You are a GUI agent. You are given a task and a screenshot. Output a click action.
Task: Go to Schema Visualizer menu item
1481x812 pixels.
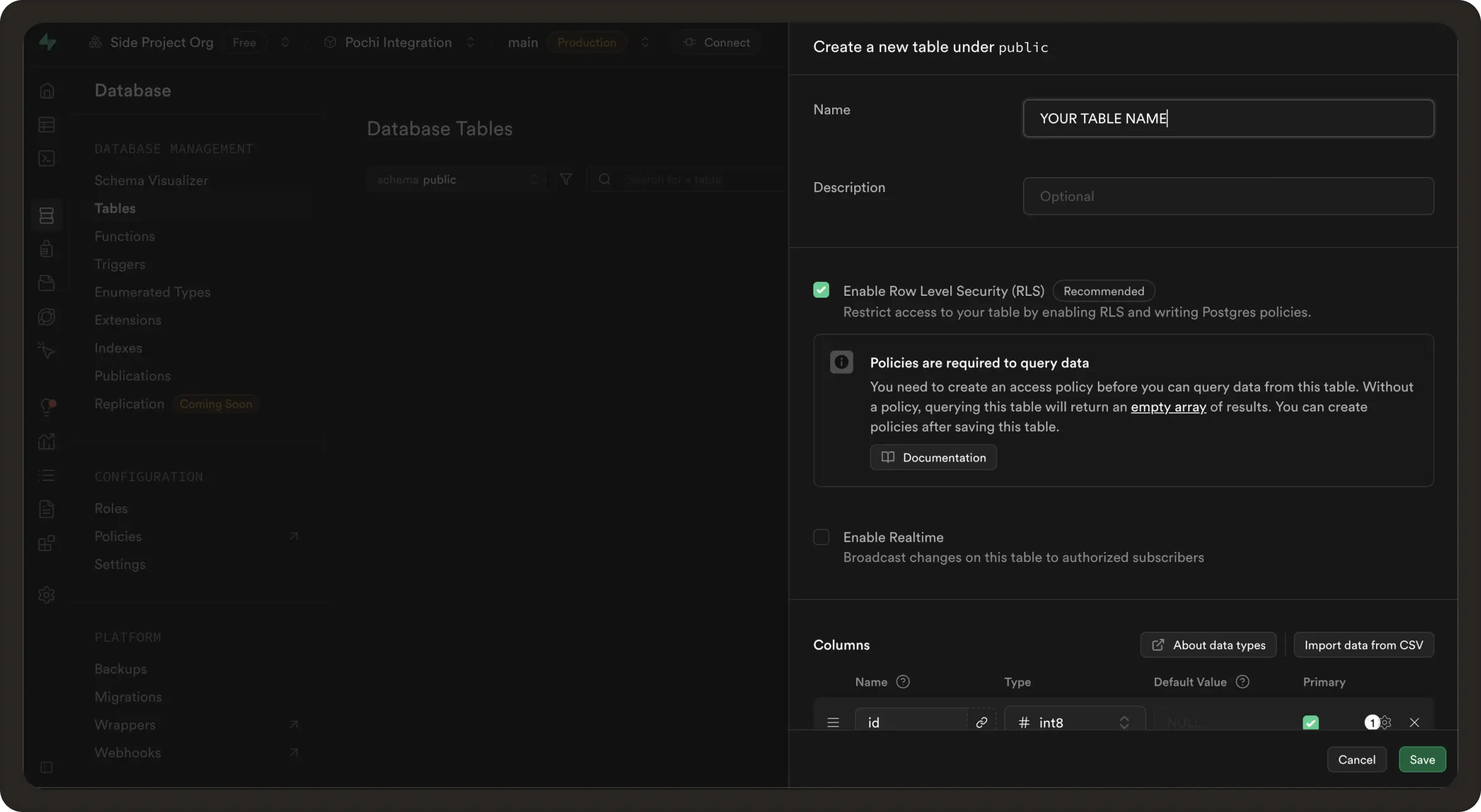pyautogui.click(x=151, y=180)
